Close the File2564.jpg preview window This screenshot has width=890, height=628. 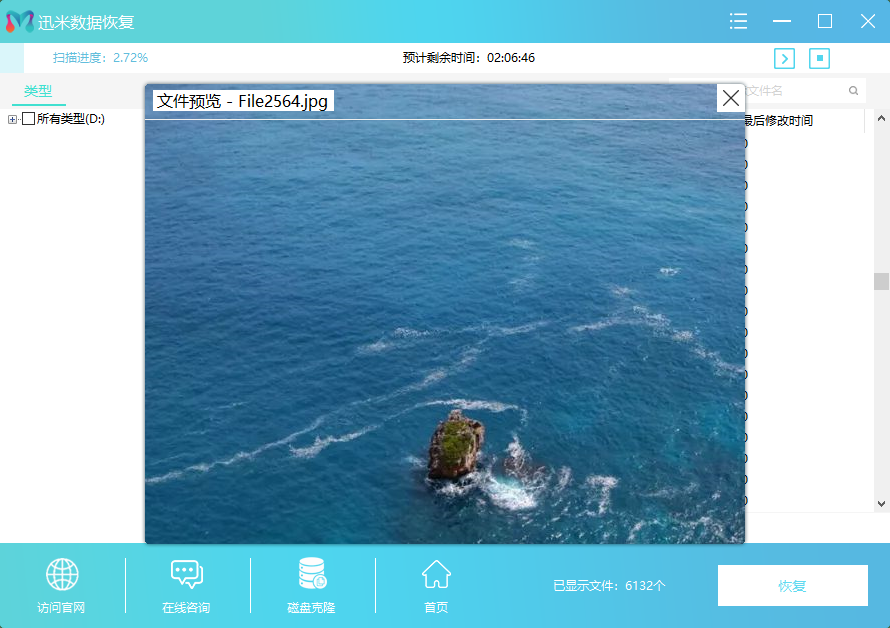[731, 98]
